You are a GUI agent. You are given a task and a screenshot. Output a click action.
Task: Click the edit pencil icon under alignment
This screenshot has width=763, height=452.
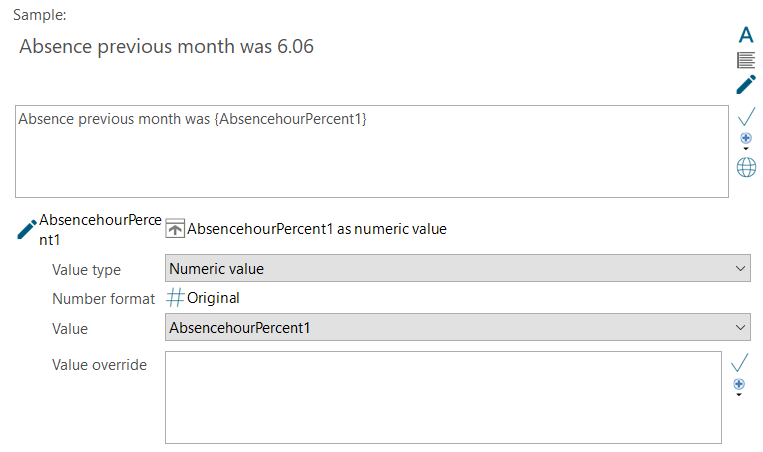pyautogui.click(x=746, y=84)
